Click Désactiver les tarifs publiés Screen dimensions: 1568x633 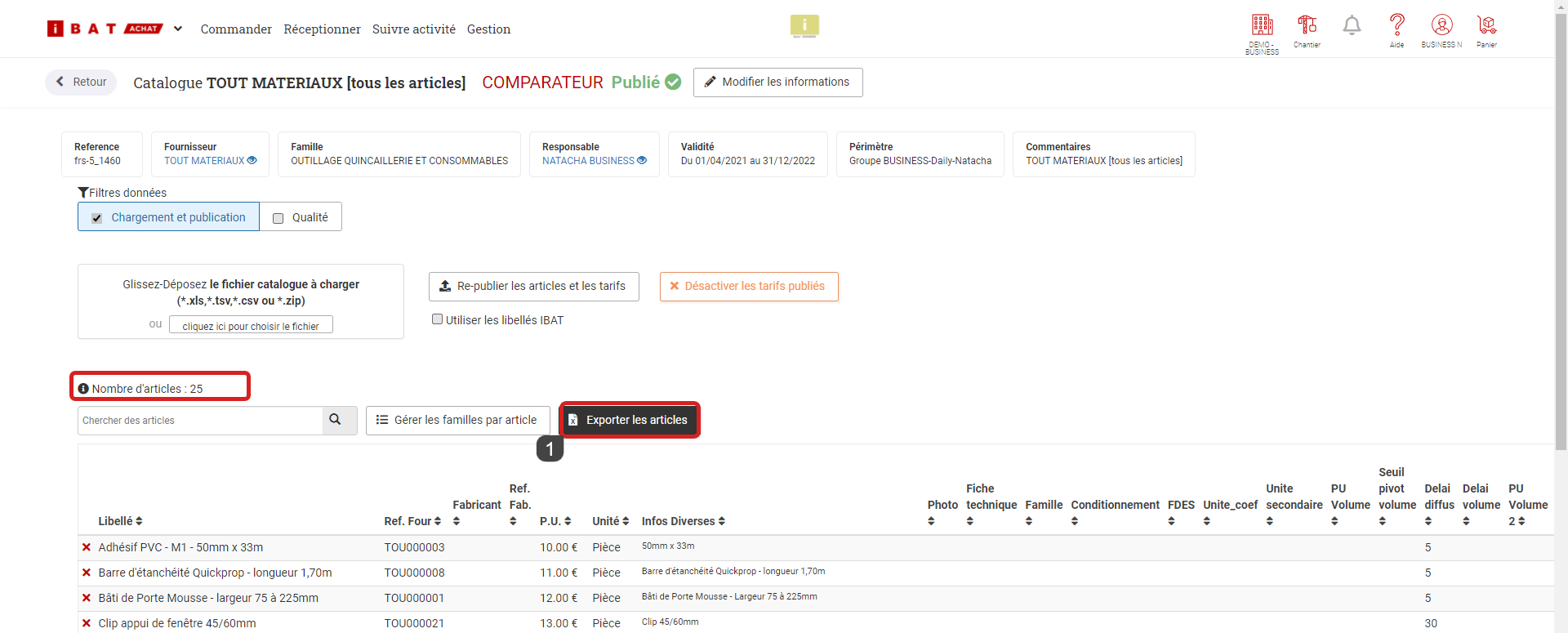click(748, 287)
